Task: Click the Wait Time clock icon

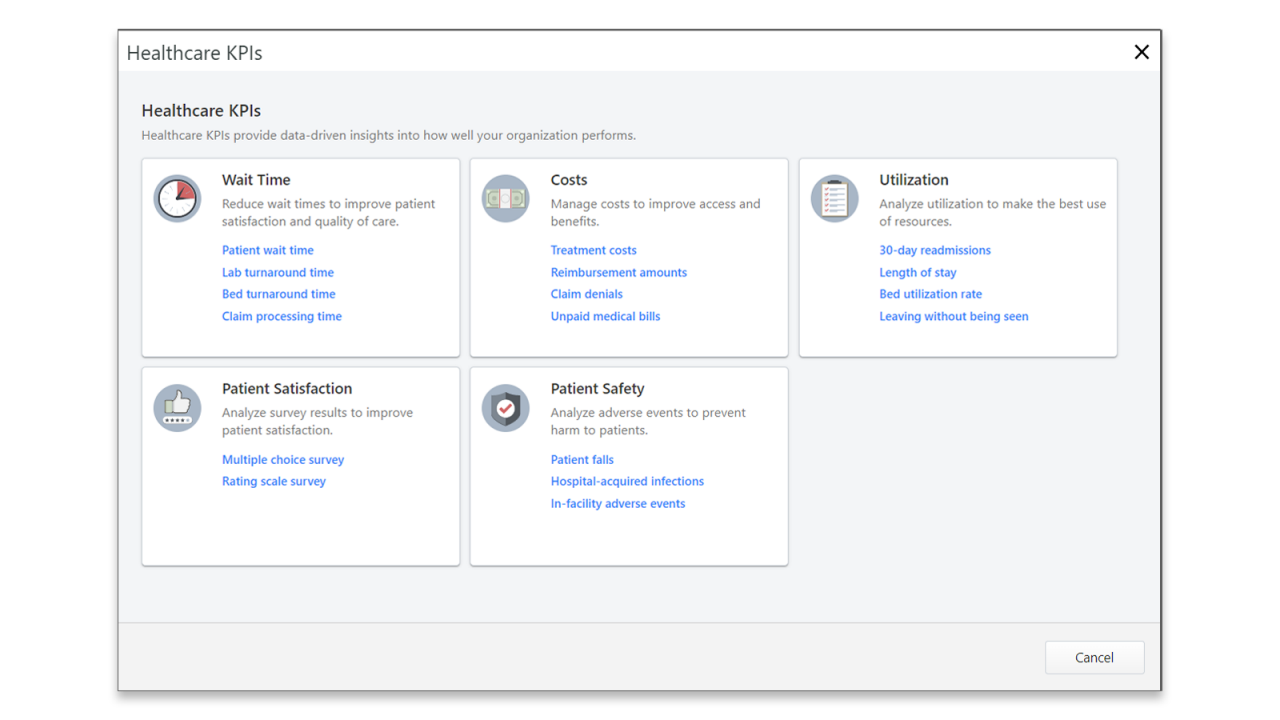Action: tap(177, 198)
